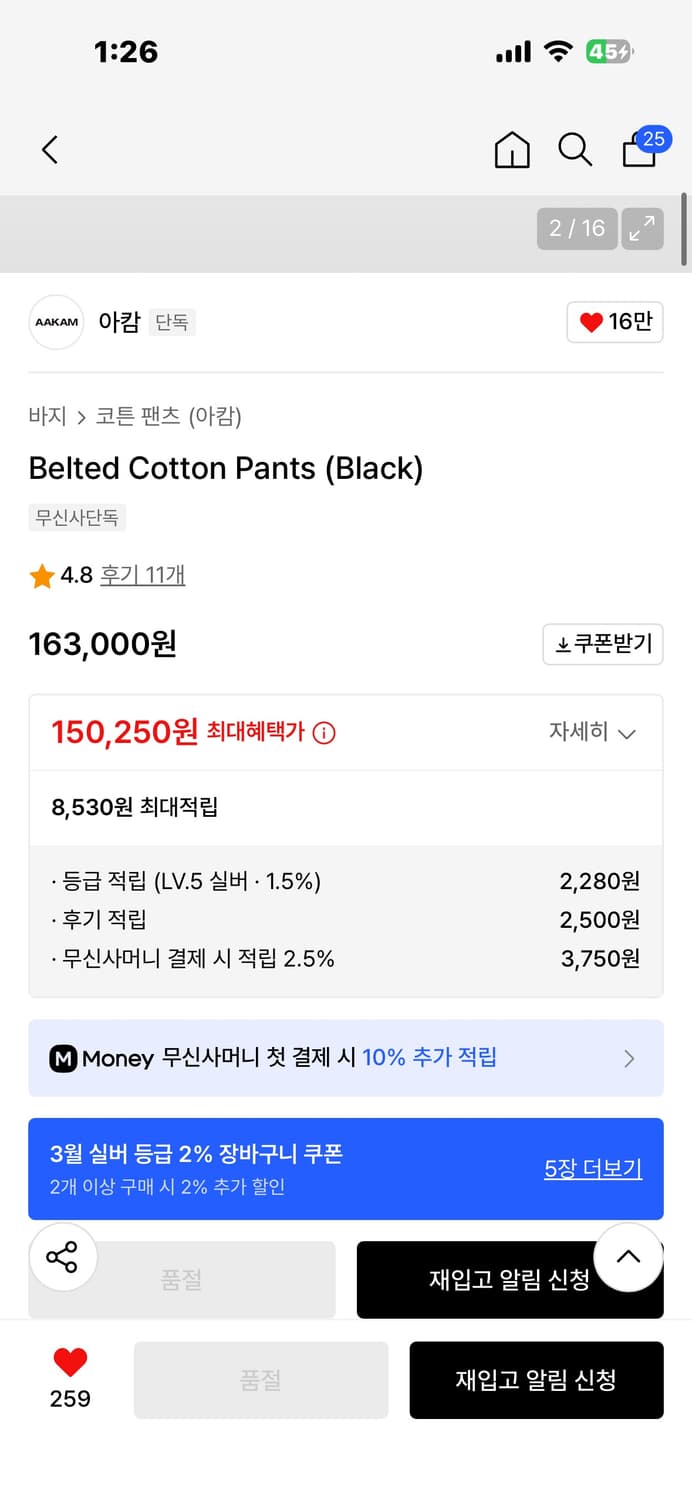
Task: Request restock alert with 재입고 알림 신청
Action: coord(536,1380)
